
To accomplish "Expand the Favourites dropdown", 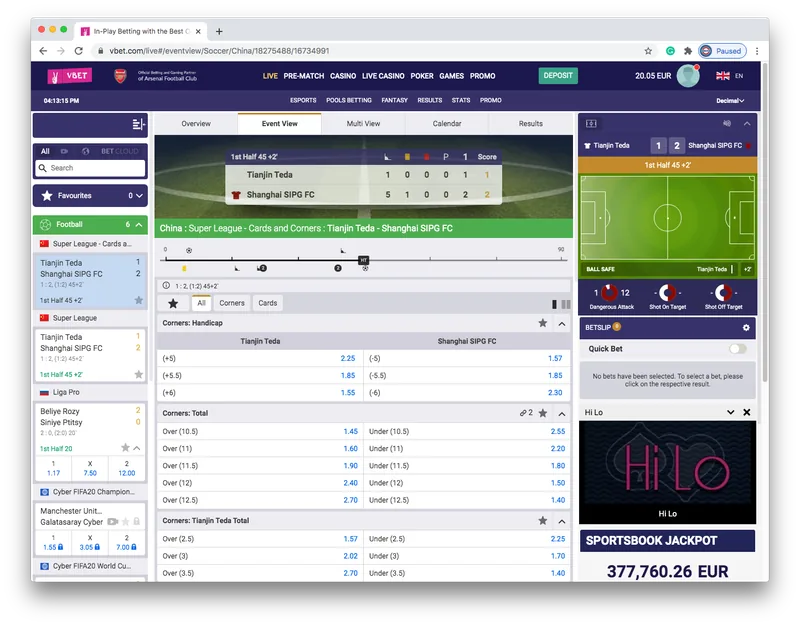I will (x=139, y=196).
